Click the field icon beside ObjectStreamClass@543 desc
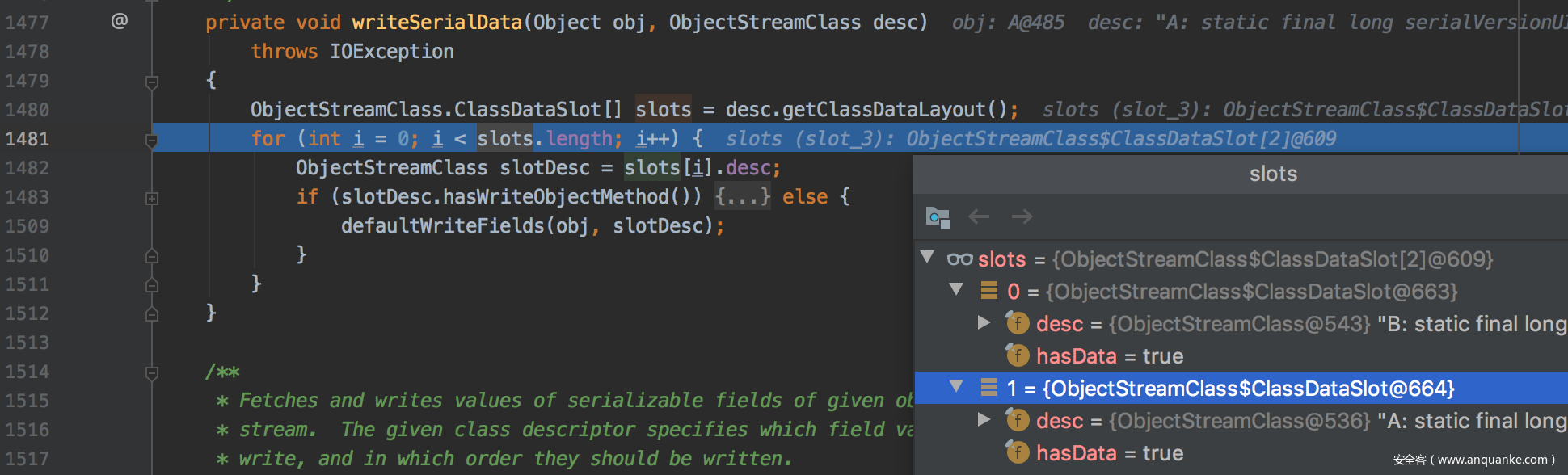The height and width of the screenshot is (475, 1568). click(1018, 323)
